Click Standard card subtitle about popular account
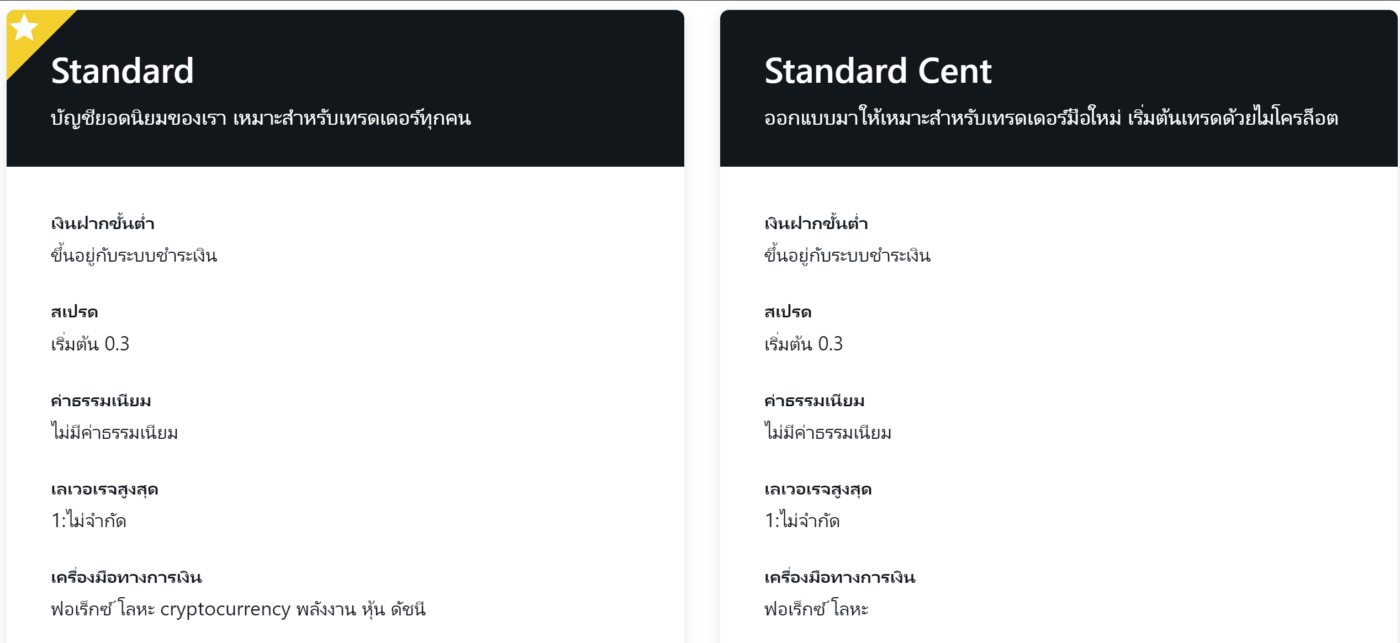The width and height of the screenshot is (1400, 643). coord(261,118)
